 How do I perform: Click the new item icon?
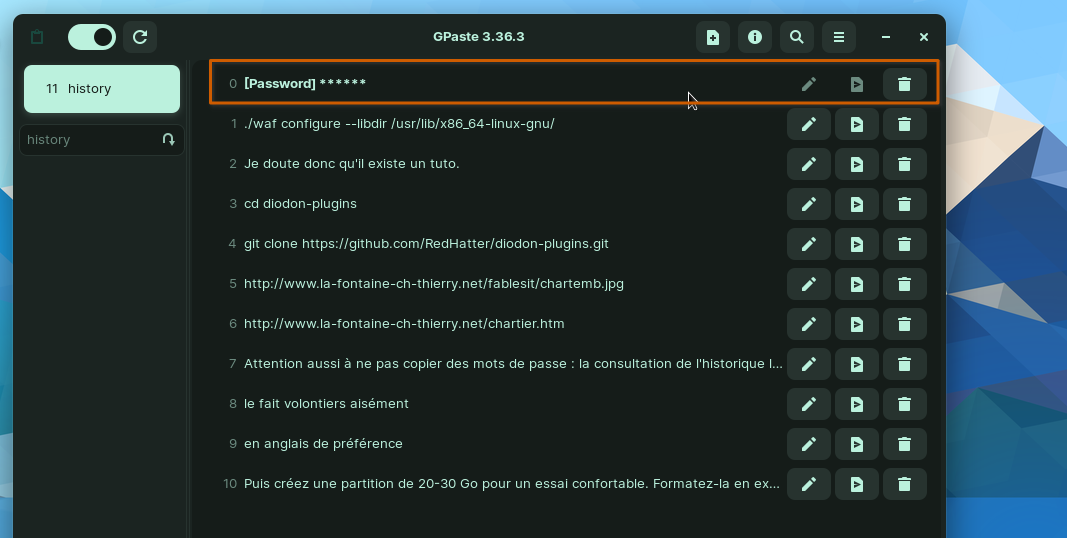(x=713, y=37)
